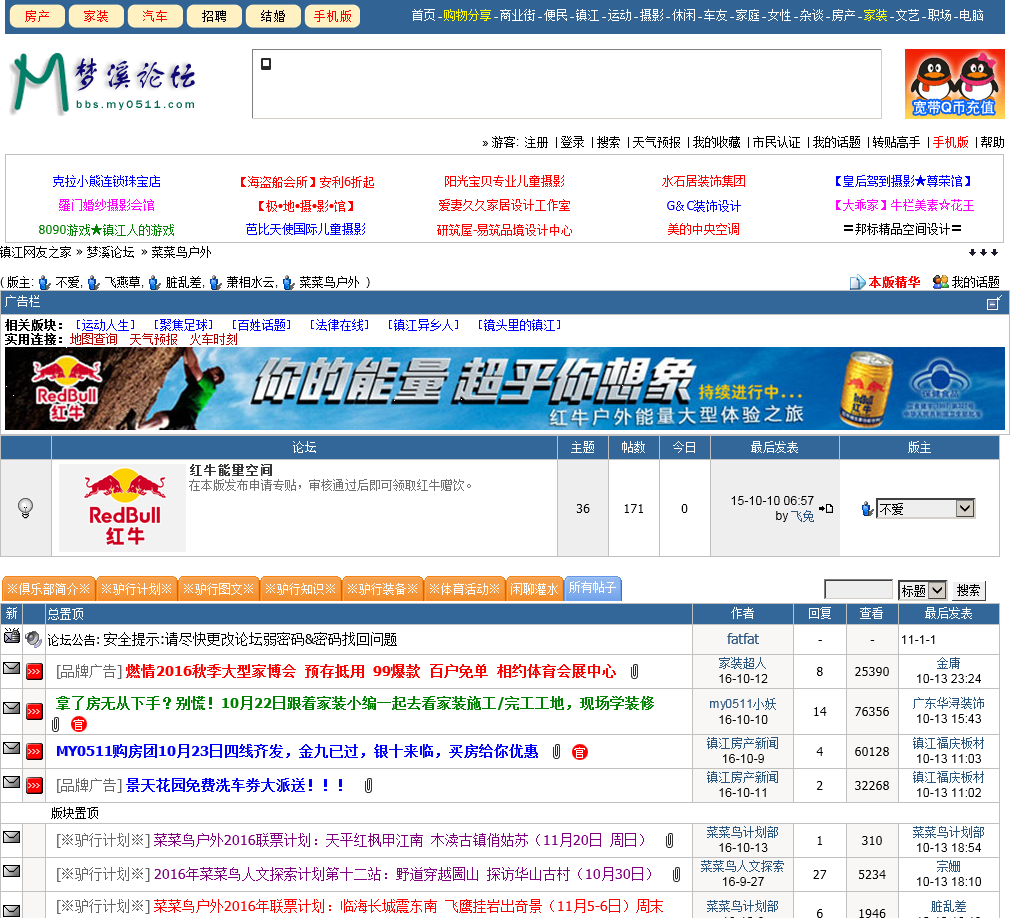Open the RedBull 红牛 forum logo
The width and height of the screenshot is (1010, 918).
[x=122, y=508]
